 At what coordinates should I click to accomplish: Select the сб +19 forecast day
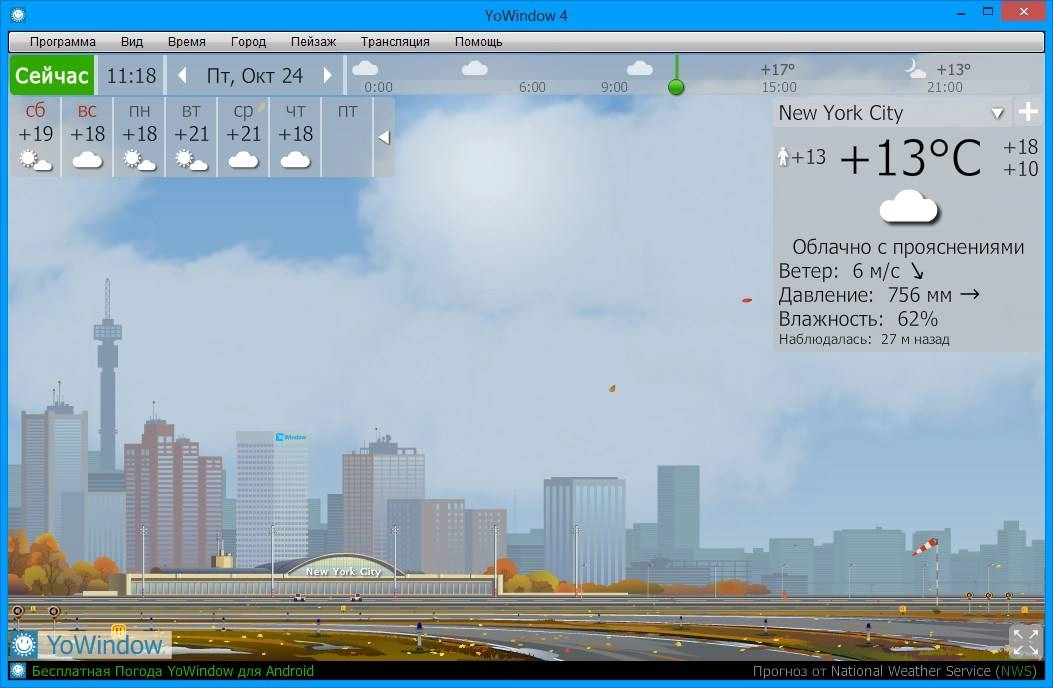click(36, 137)
